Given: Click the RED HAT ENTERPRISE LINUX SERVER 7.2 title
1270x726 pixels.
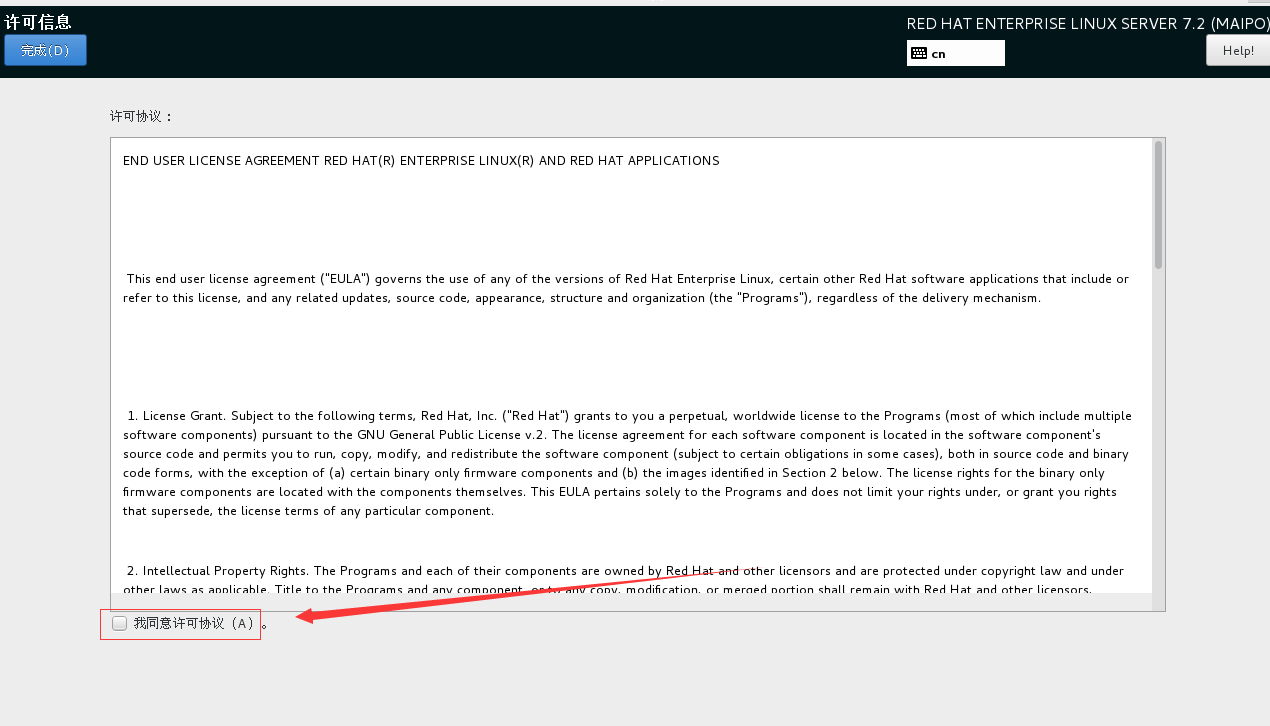Looking at the screenshot, I should (1088, 24).
